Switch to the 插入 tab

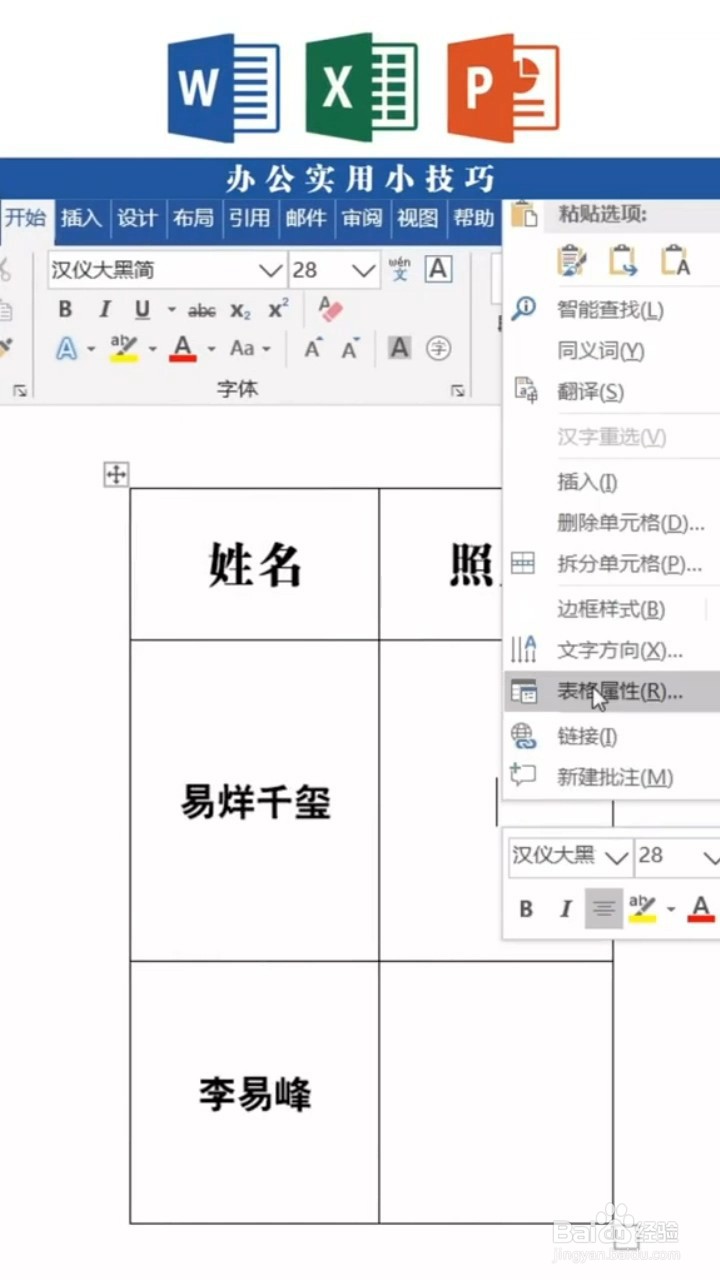point(81,218)
